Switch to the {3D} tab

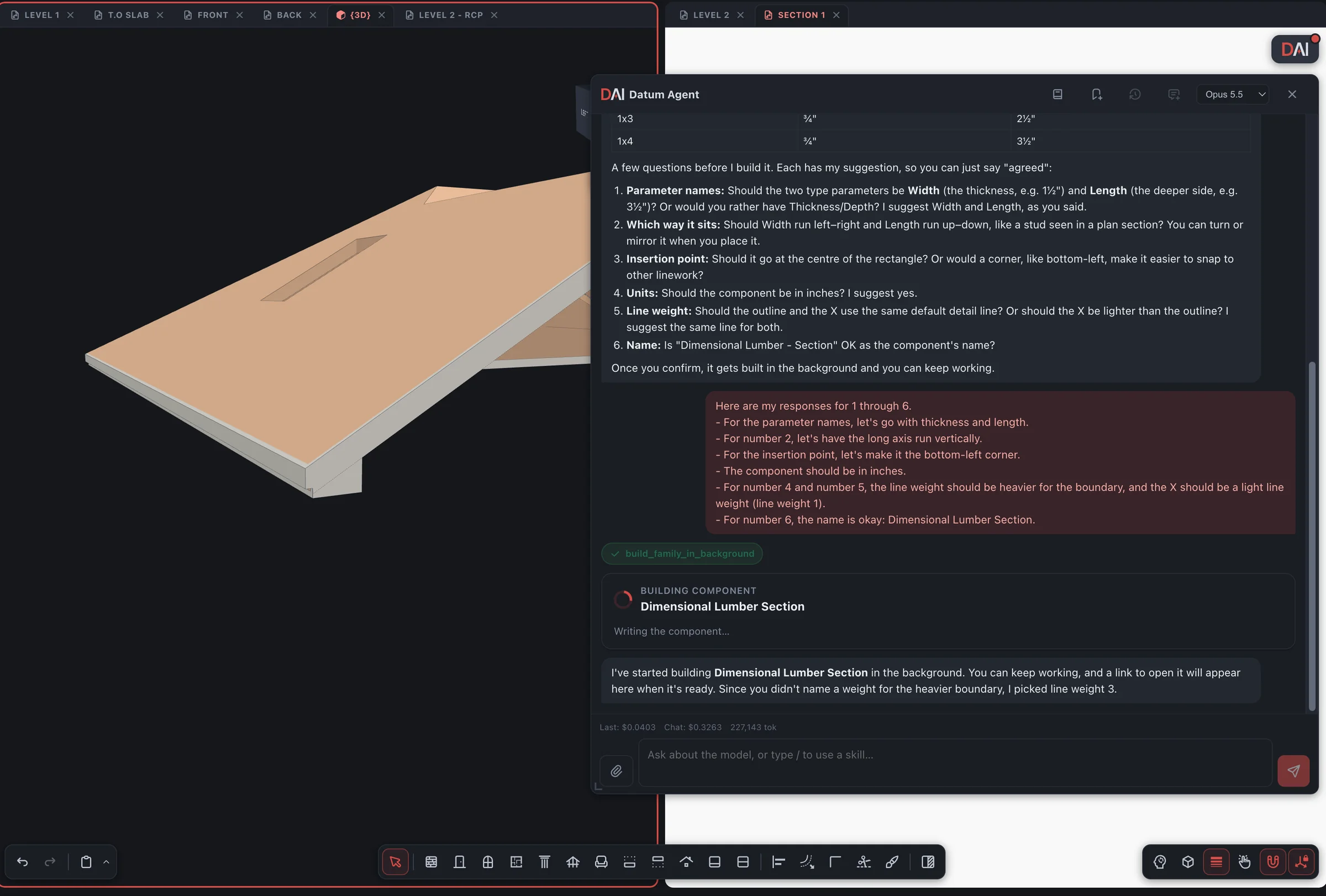(x=360, y=15)
